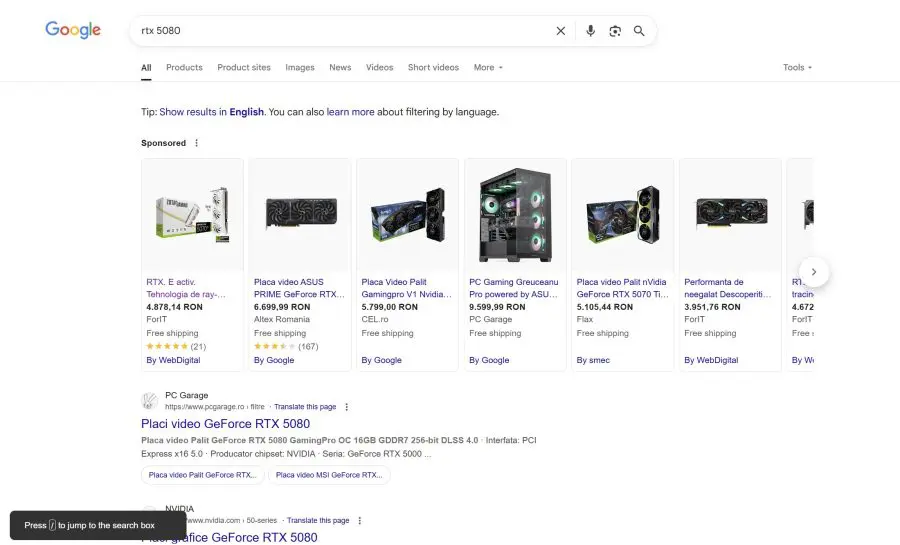Select the All results tab
The width and height of the screenshot is (900, 545).
pos(146,67)
